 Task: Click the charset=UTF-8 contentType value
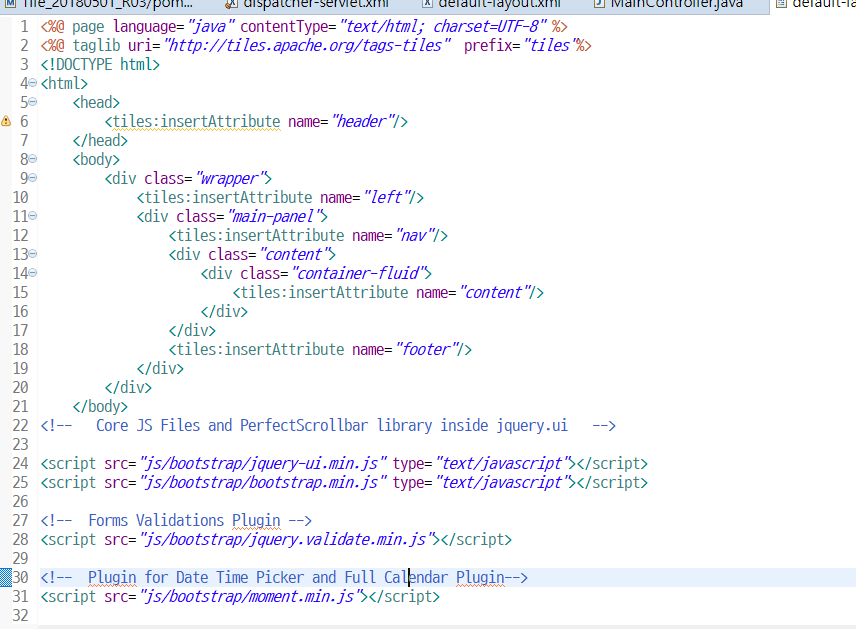pyautogui.click(x=443, y=26)
